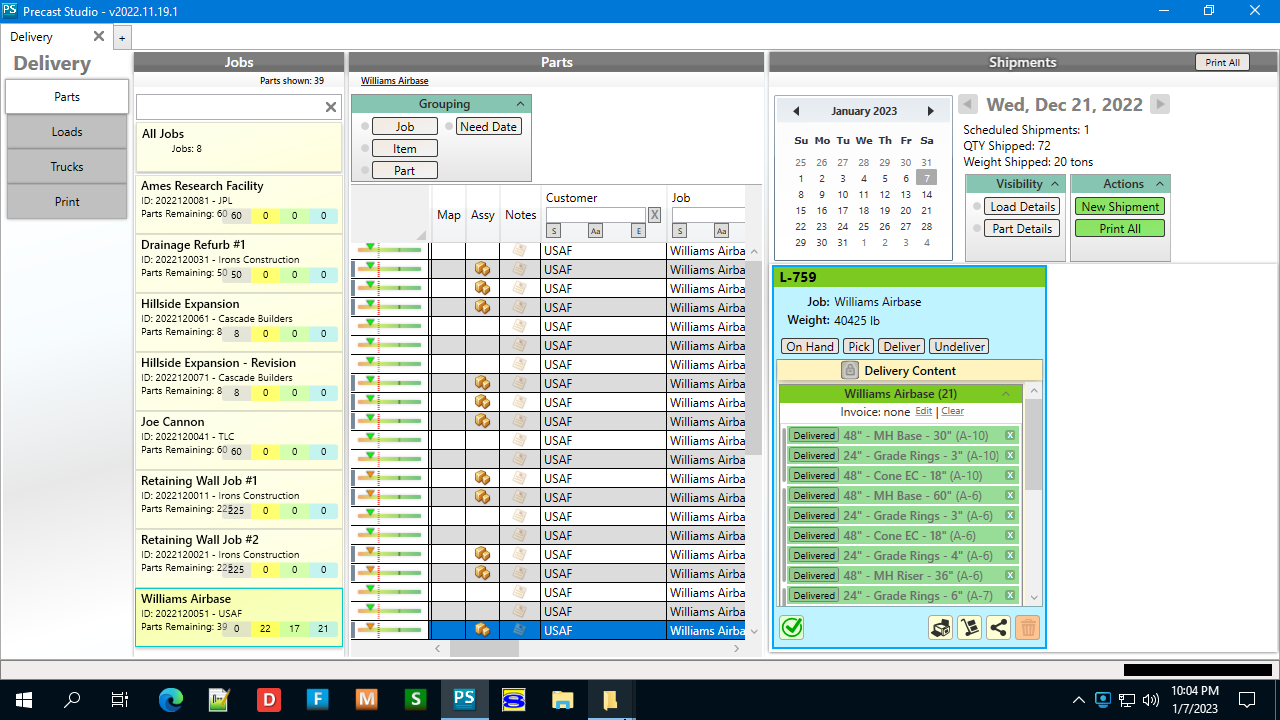Open Precast Studio from the taskbar
1280x720 pixels.
pyautogui.click(x=463, y=699)
